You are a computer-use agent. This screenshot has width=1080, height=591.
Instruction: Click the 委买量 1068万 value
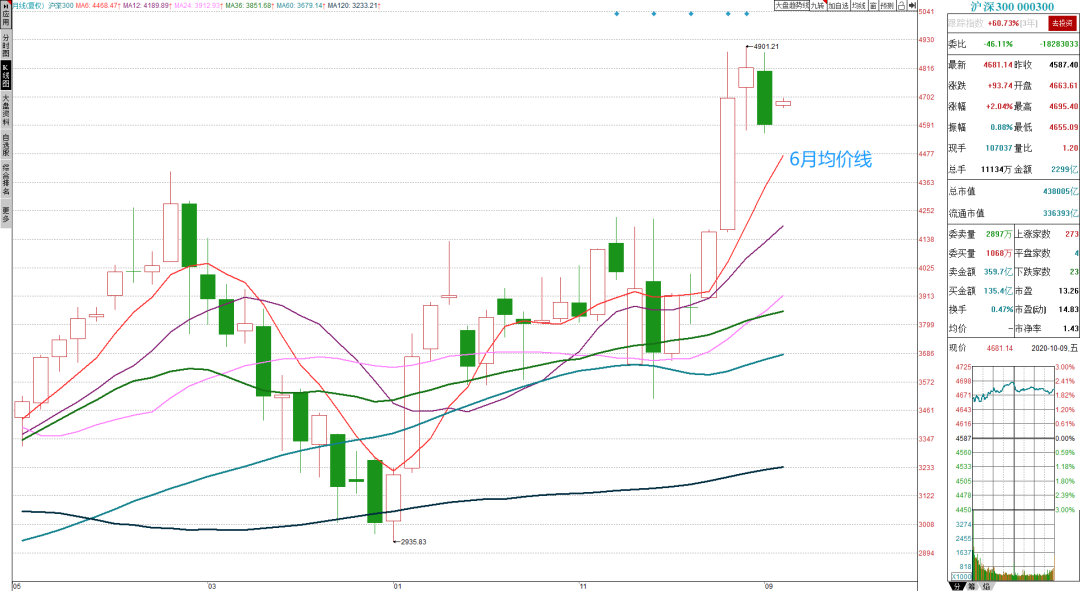[999, 253]
